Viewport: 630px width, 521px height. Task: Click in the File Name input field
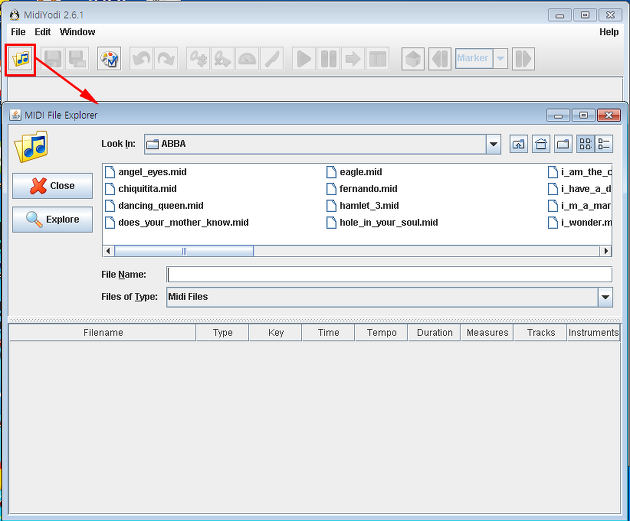pyautogui.click(x=389, y=274)
